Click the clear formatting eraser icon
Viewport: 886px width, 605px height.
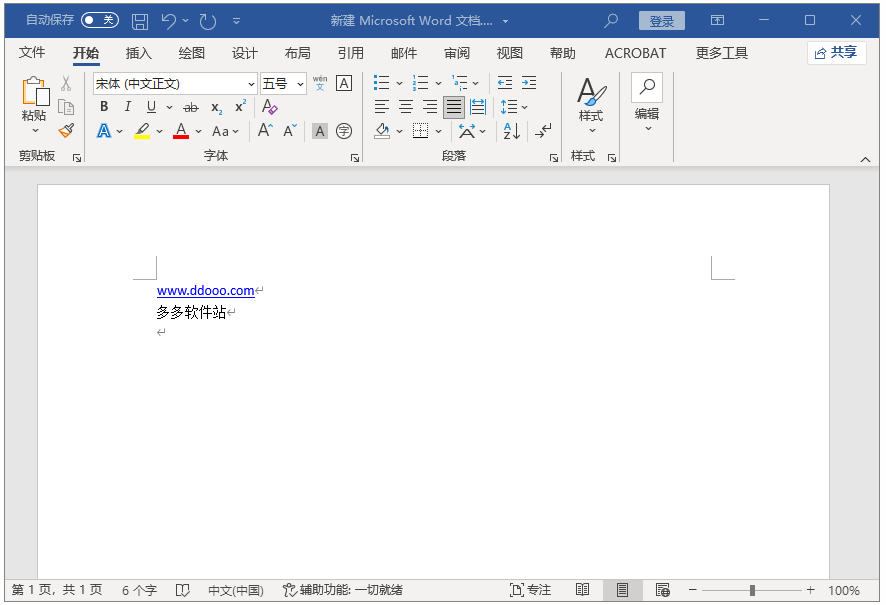point(269,107)
